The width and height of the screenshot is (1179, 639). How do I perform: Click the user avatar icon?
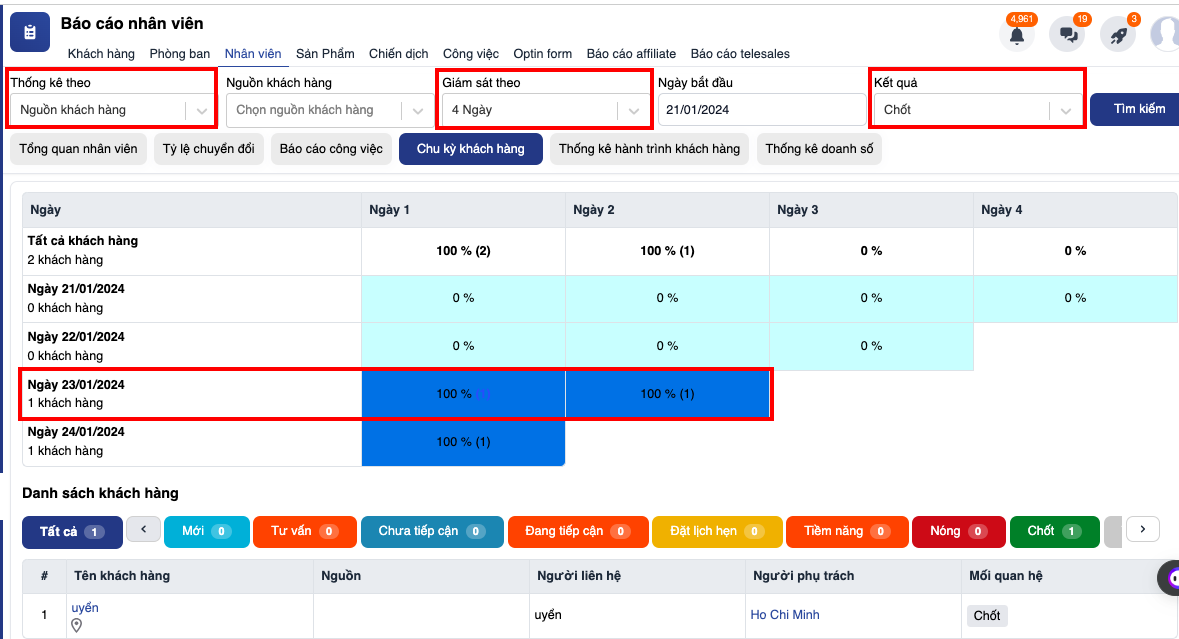pyautogui.click(x=1165, y=34)
